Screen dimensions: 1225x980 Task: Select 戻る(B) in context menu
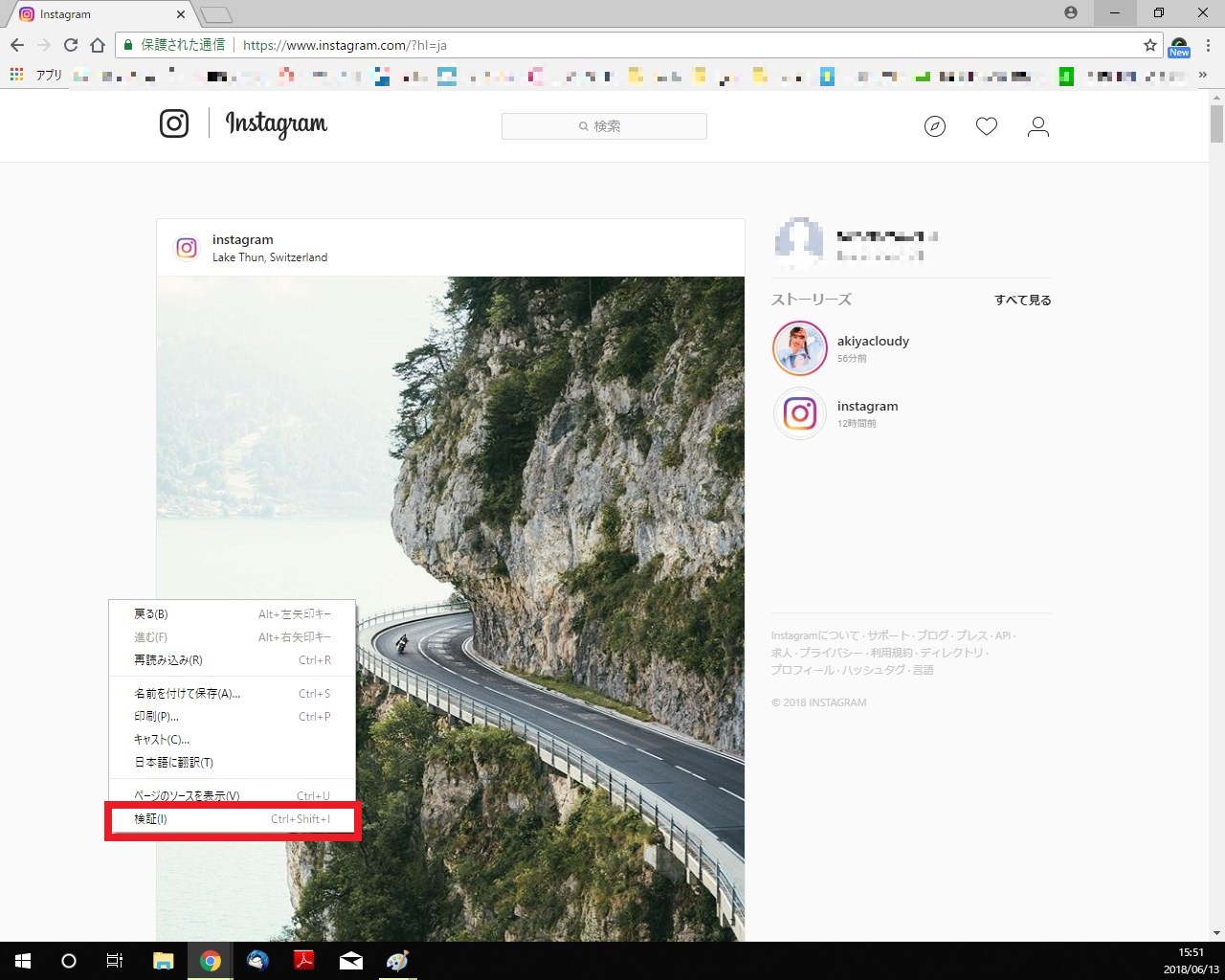[x=232, y=614]
